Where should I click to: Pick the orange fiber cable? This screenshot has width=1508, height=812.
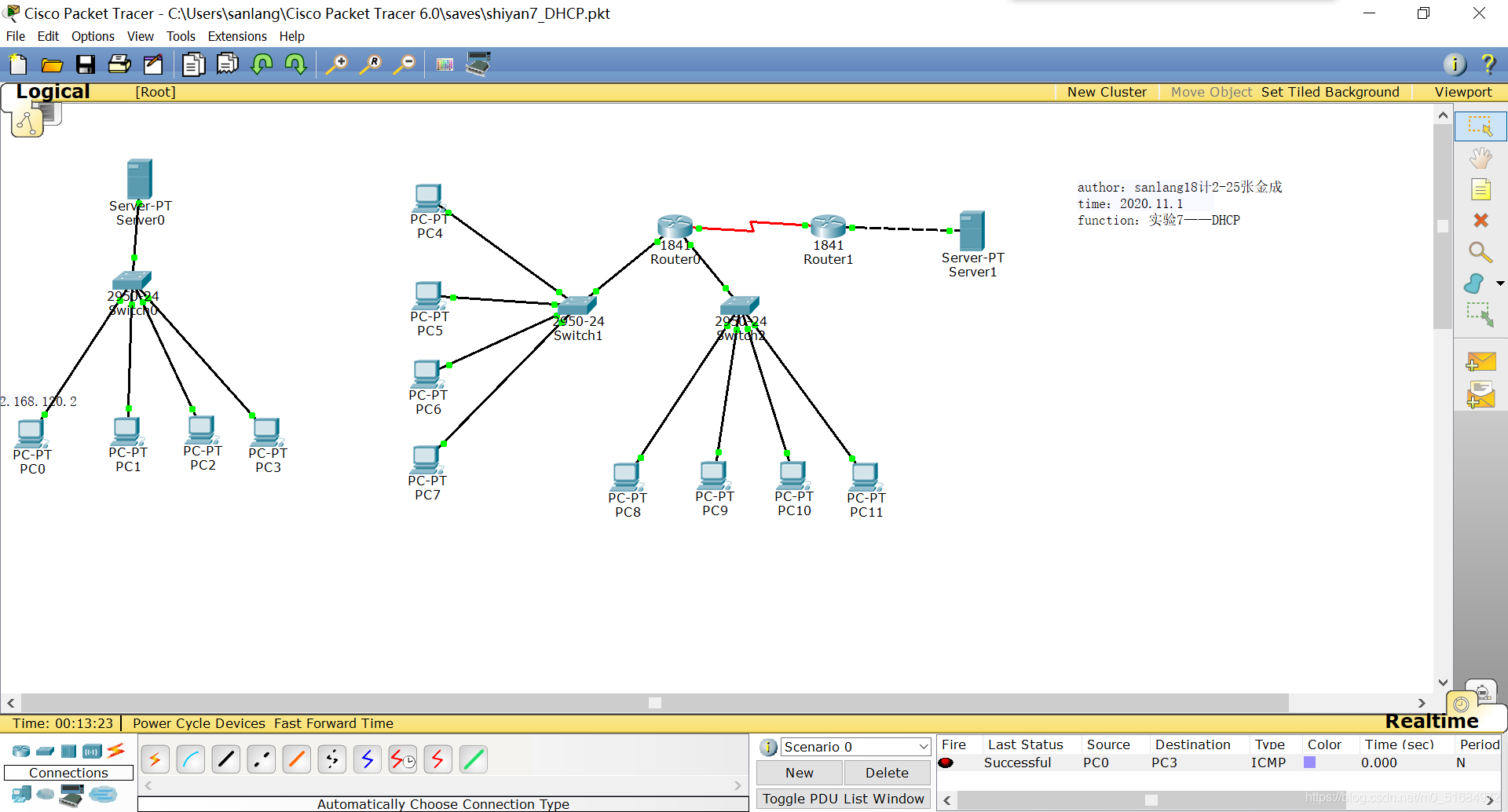[x=297, y=759]
